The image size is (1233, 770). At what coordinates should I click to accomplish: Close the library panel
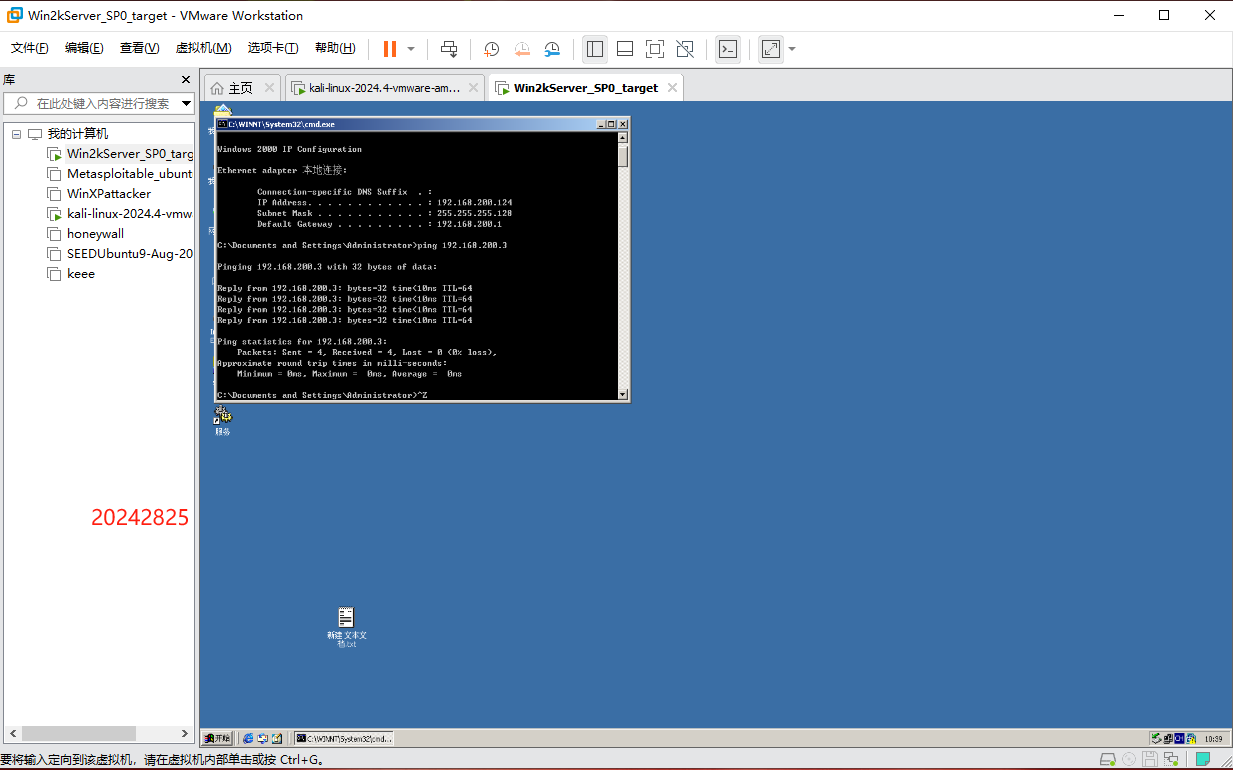tap(185, 80)
